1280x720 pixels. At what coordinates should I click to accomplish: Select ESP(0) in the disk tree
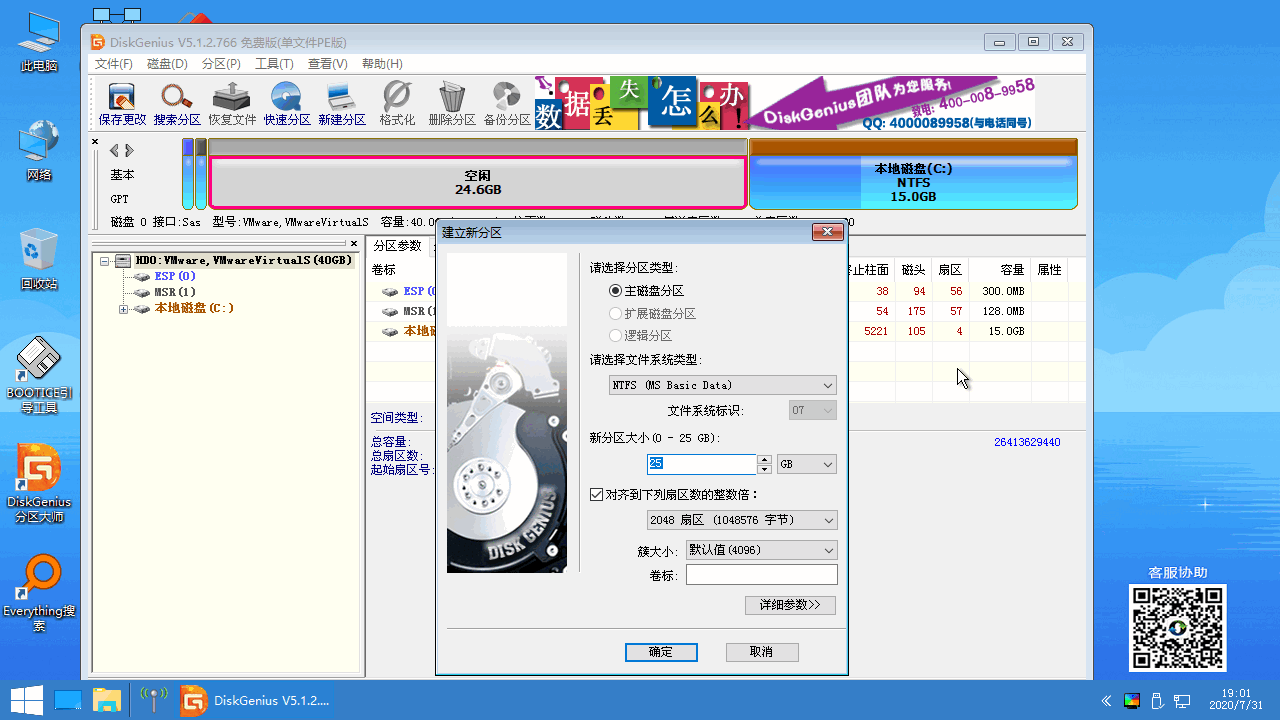pos(175,276)
